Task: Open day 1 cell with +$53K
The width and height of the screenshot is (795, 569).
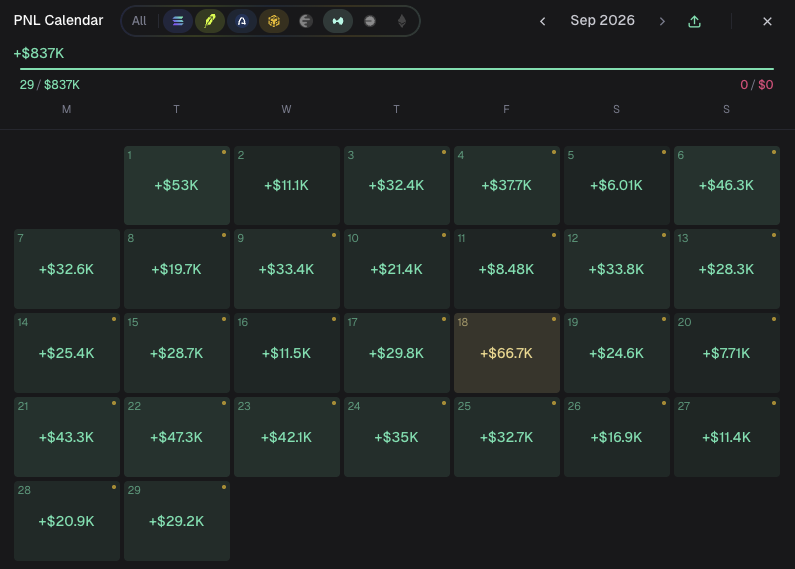Action: tap(177, 186)
